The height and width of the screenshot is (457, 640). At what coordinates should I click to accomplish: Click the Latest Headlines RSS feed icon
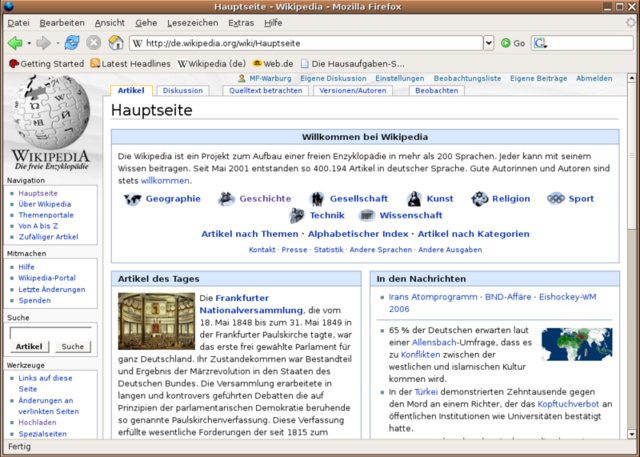[x=95, y=63]
